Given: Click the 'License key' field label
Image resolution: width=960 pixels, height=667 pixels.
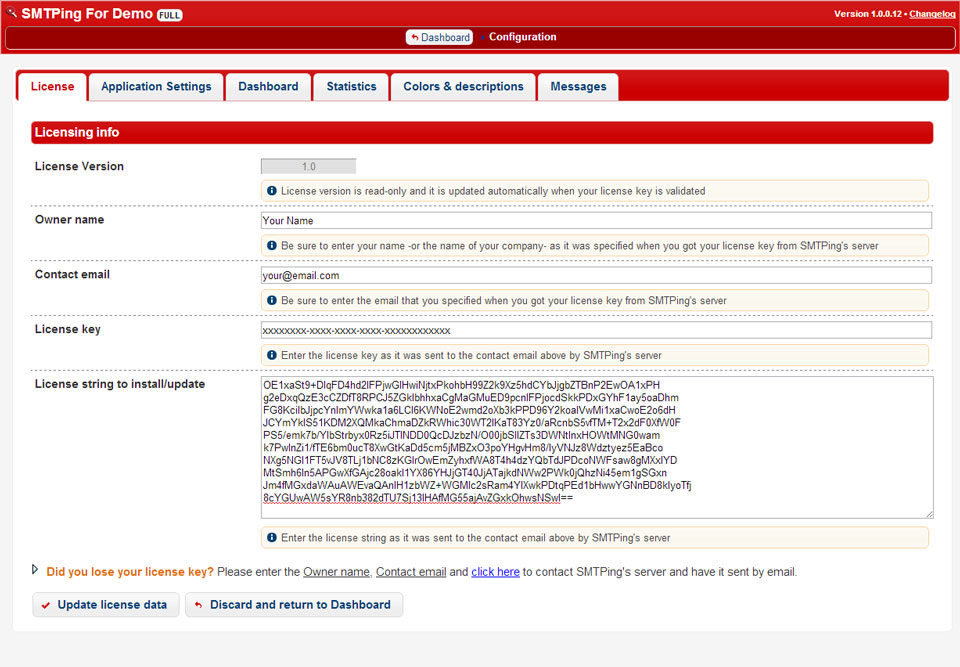Looking at the screenshot, I should [67, 330].
